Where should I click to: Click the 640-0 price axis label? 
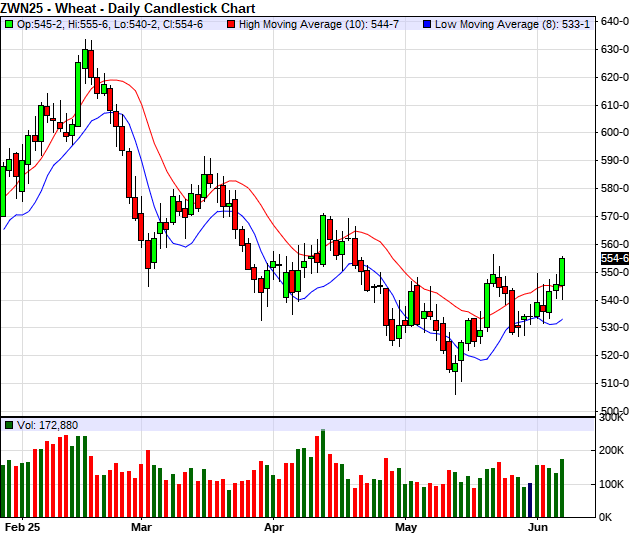(614, 21)
